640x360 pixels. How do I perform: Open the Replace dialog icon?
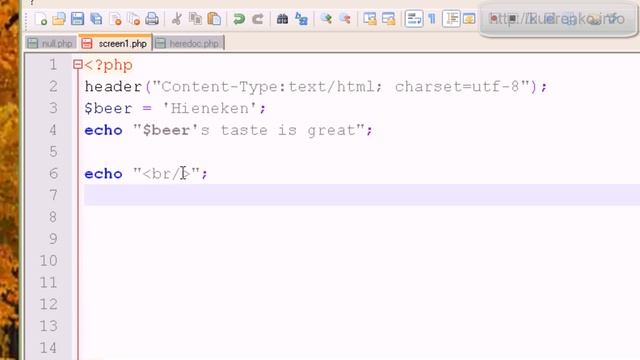(301, 19)
